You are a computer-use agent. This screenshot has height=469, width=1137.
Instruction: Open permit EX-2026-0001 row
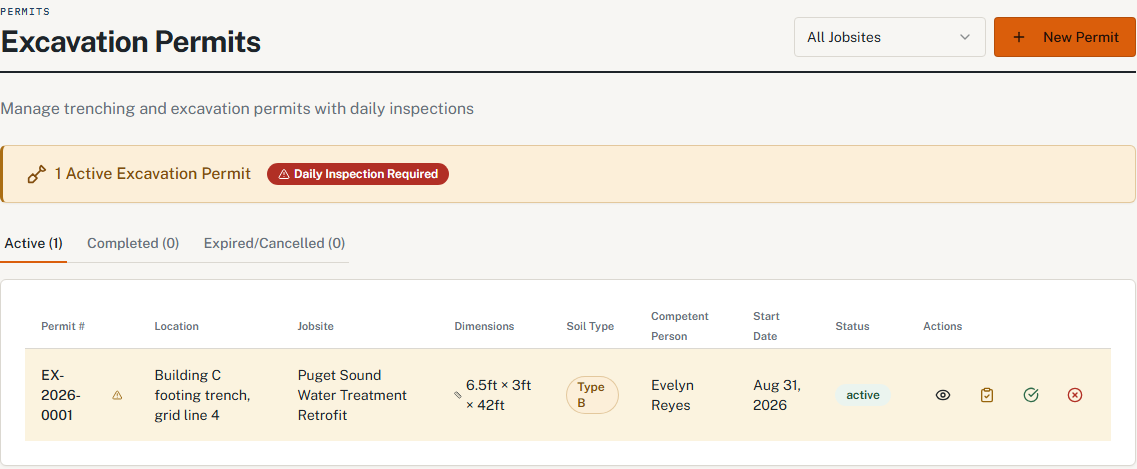pos(568,395)
